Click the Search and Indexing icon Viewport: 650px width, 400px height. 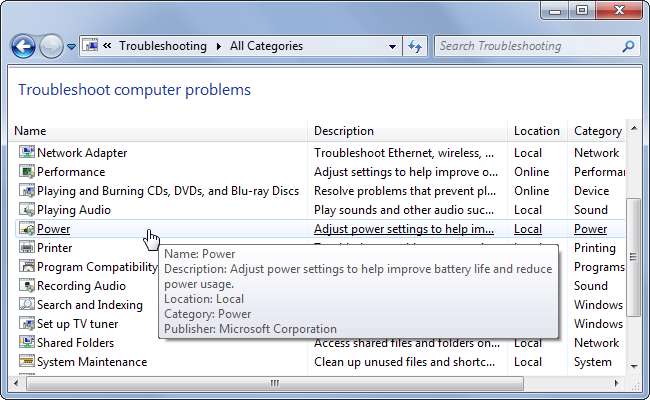click(x=27, y=304)
